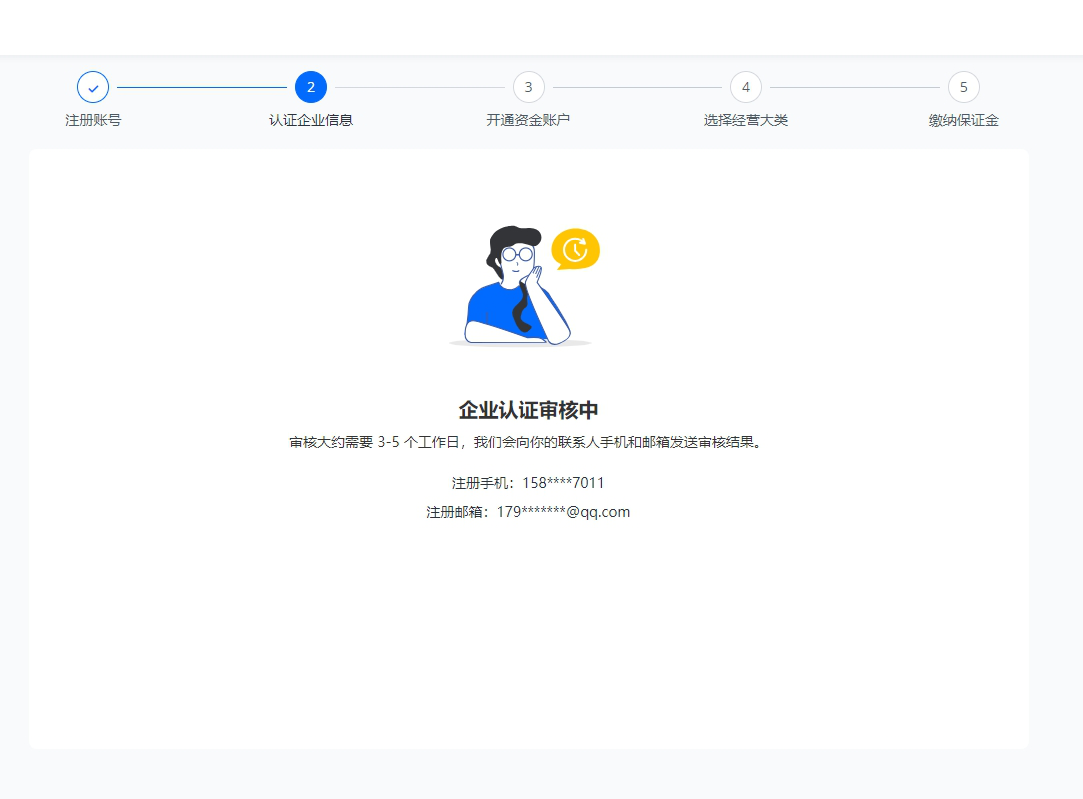Go to the 选择经营大类 step label
This screenshot has width=1083, height=799.
click(746, 120)
